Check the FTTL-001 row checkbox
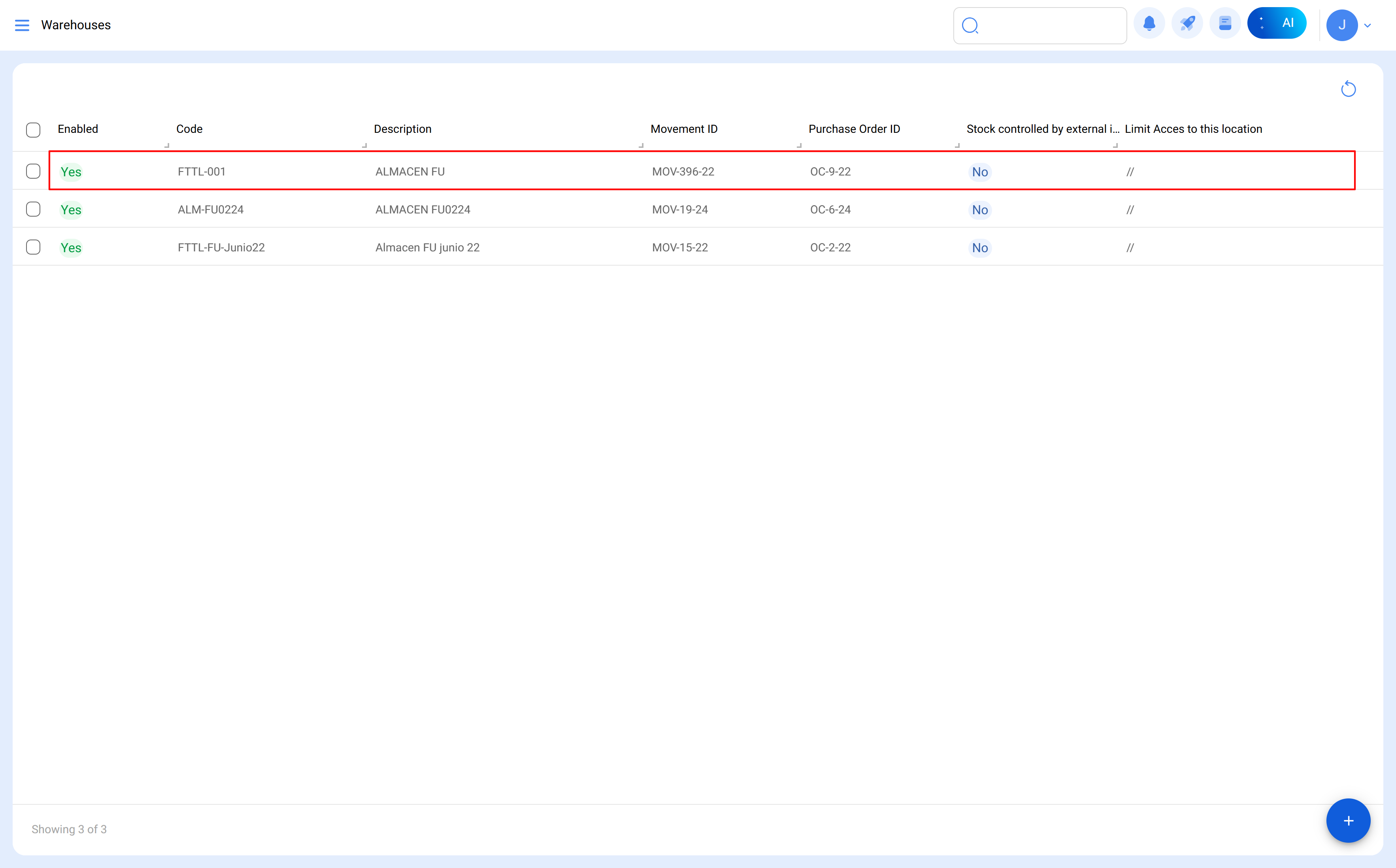The image size is (1396, 868). (33, 171)
